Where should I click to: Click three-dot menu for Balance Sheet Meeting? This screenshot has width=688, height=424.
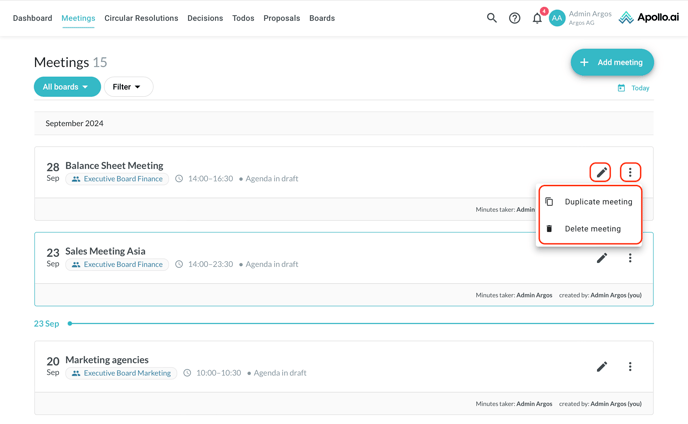(x=630, y=172)
